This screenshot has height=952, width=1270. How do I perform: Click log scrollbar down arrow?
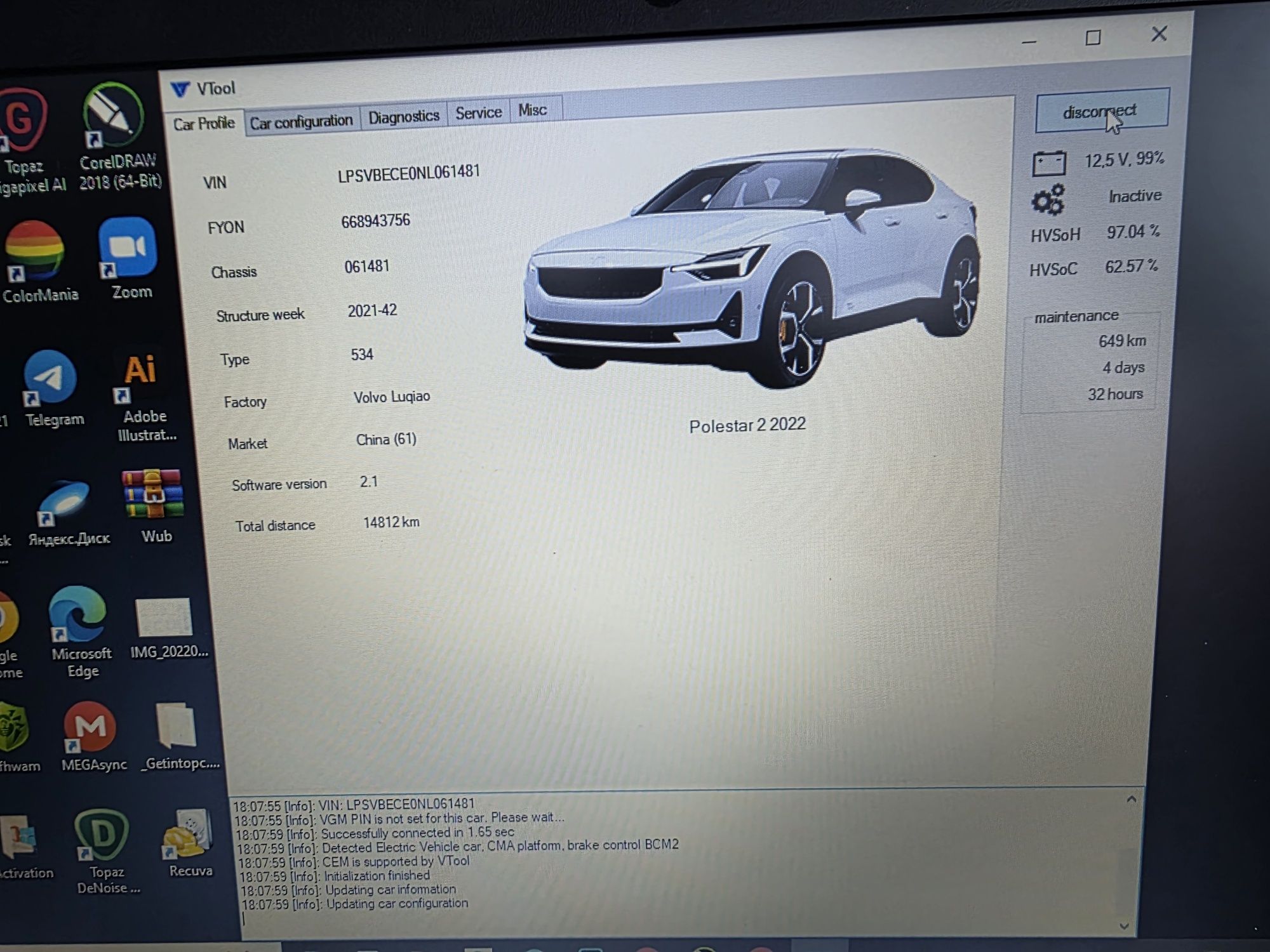(x=1124, y=927)
